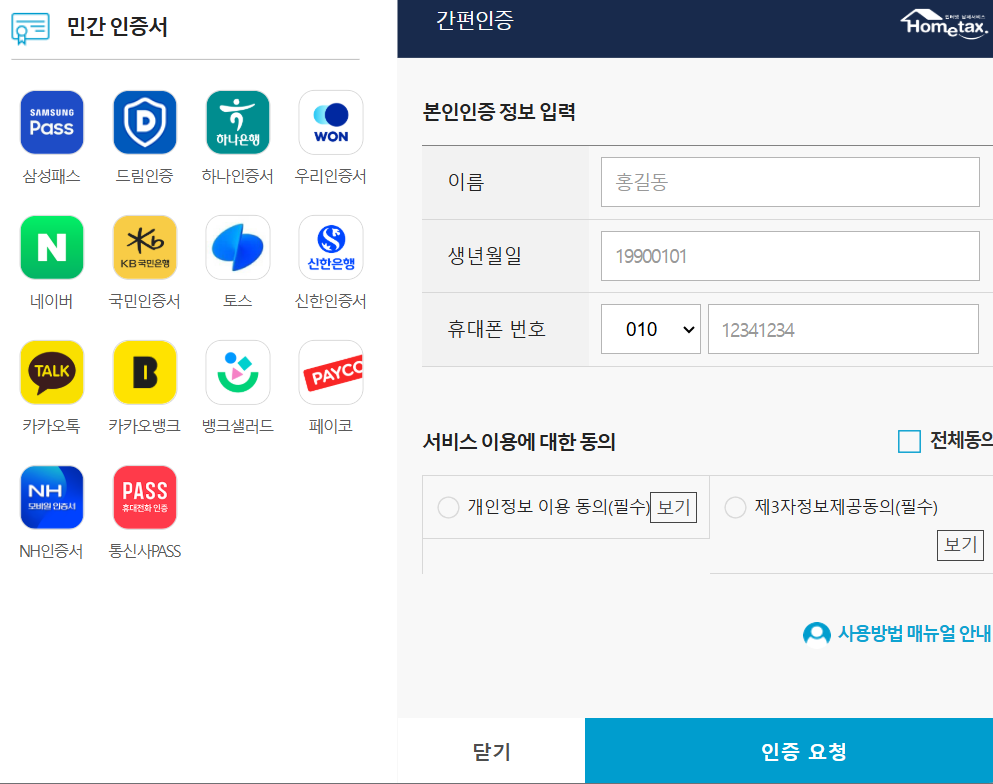Click 보기 for 개인정보 이용 동의
Viewport: 993px width, 784px height.
click(673, 507)
